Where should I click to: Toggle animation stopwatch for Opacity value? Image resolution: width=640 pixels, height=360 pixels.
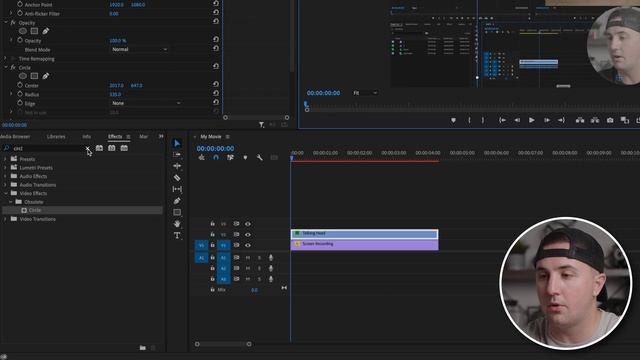pyautogui.click(x=20, y=40)
